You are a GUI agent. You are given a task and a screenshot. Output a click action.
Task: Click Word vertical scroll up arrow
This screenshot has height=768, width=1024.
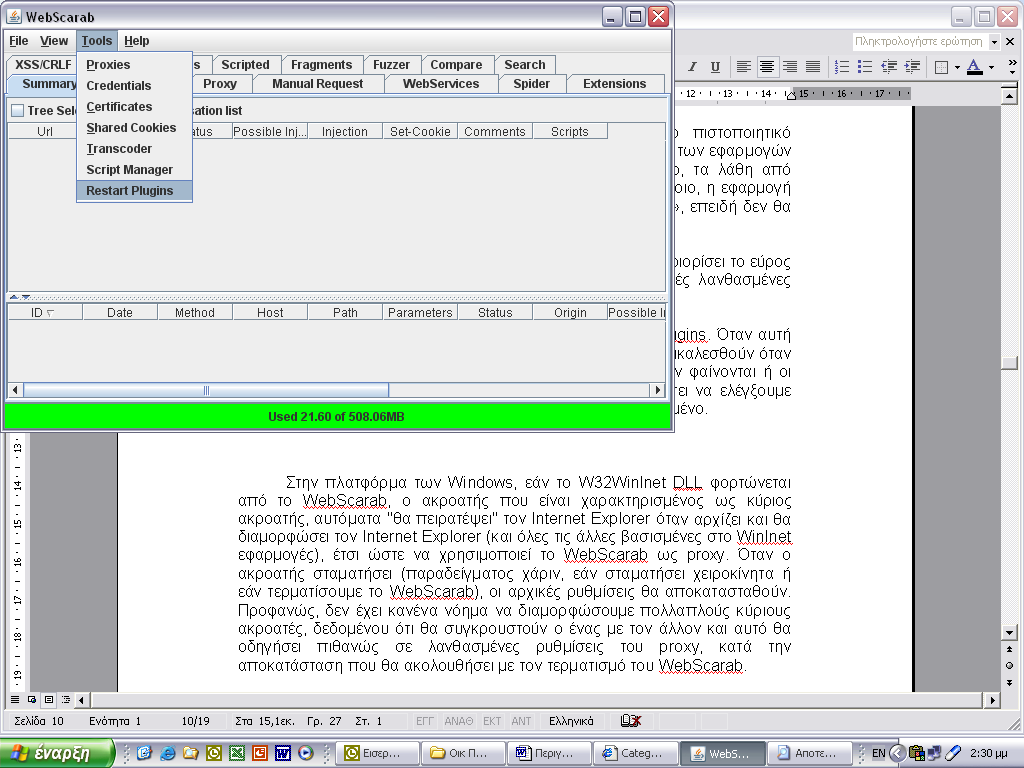pos(1010,96)
